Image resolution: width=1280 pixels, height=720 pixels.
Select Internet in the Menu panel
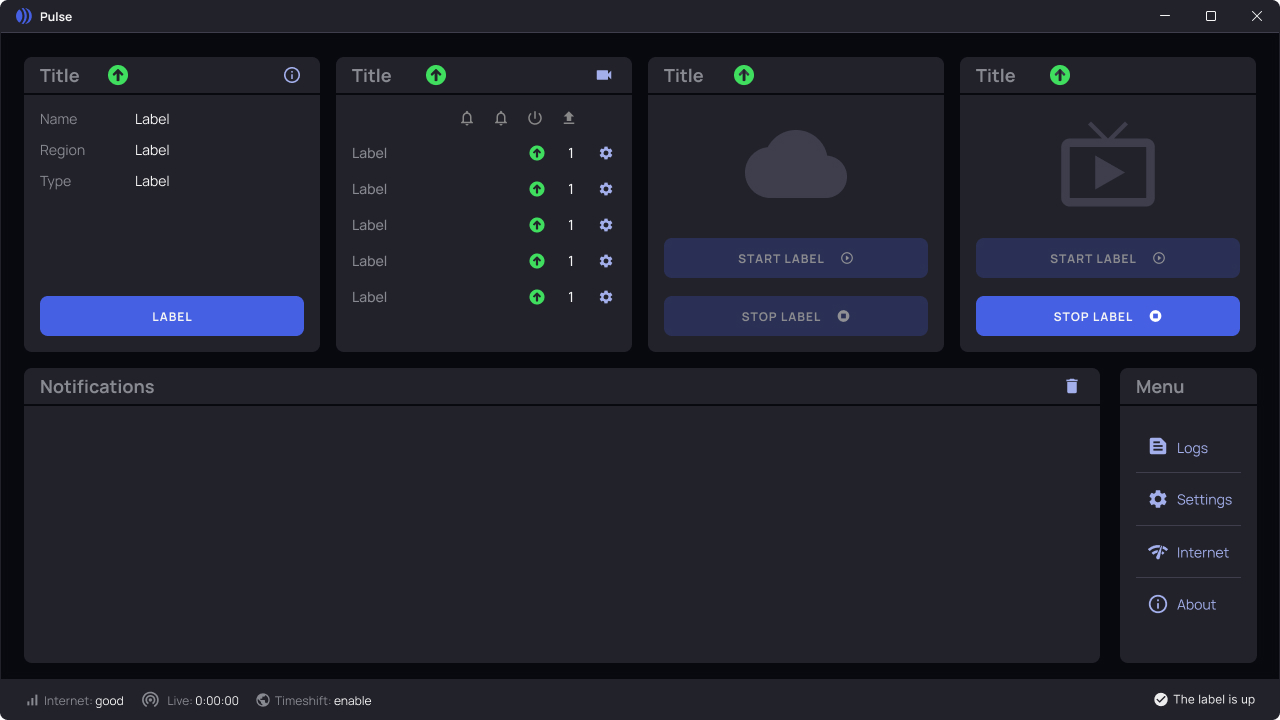[x=1188, y=552]
